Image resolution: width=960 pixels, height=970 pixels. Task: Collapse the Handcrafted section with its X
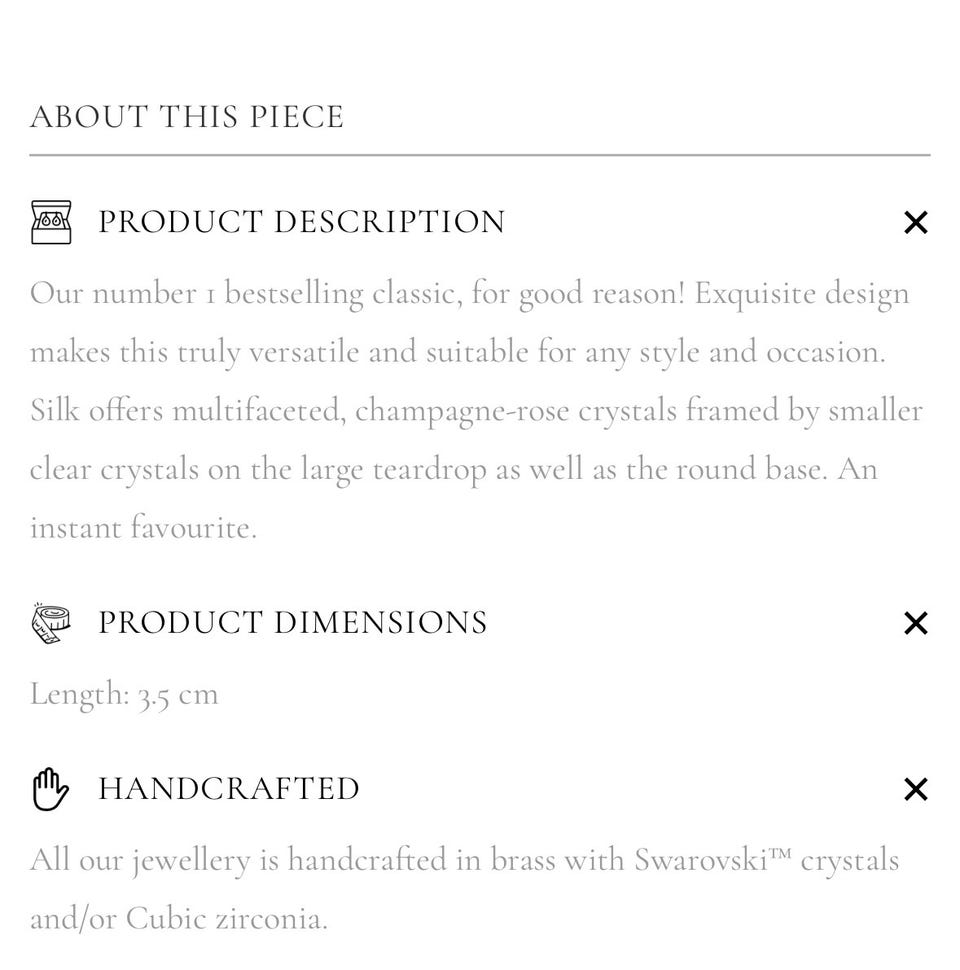[915, 789]
